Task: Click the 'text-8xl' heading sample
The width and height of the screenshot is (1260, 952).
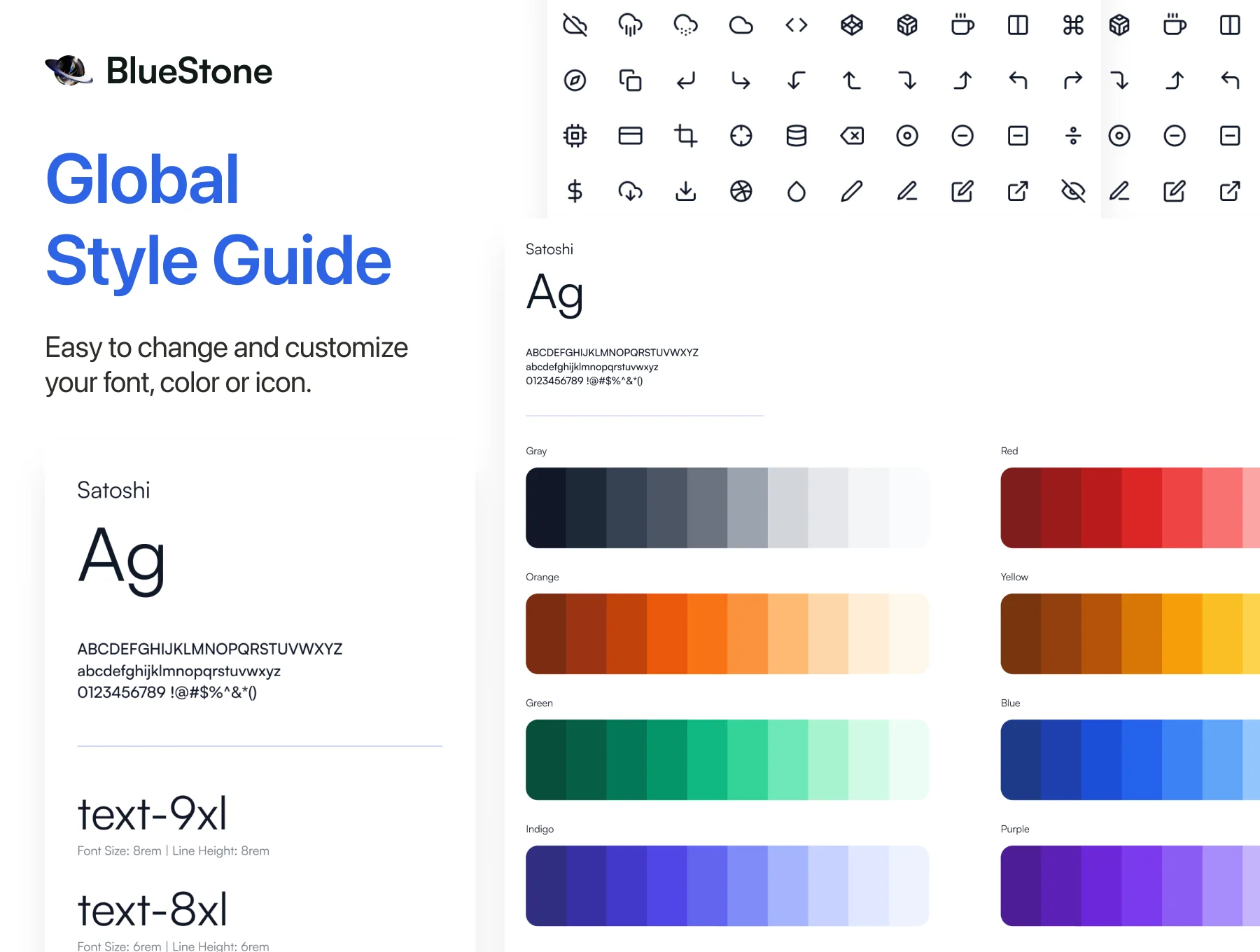Action: pyautogui.click(x=153, y=909)
